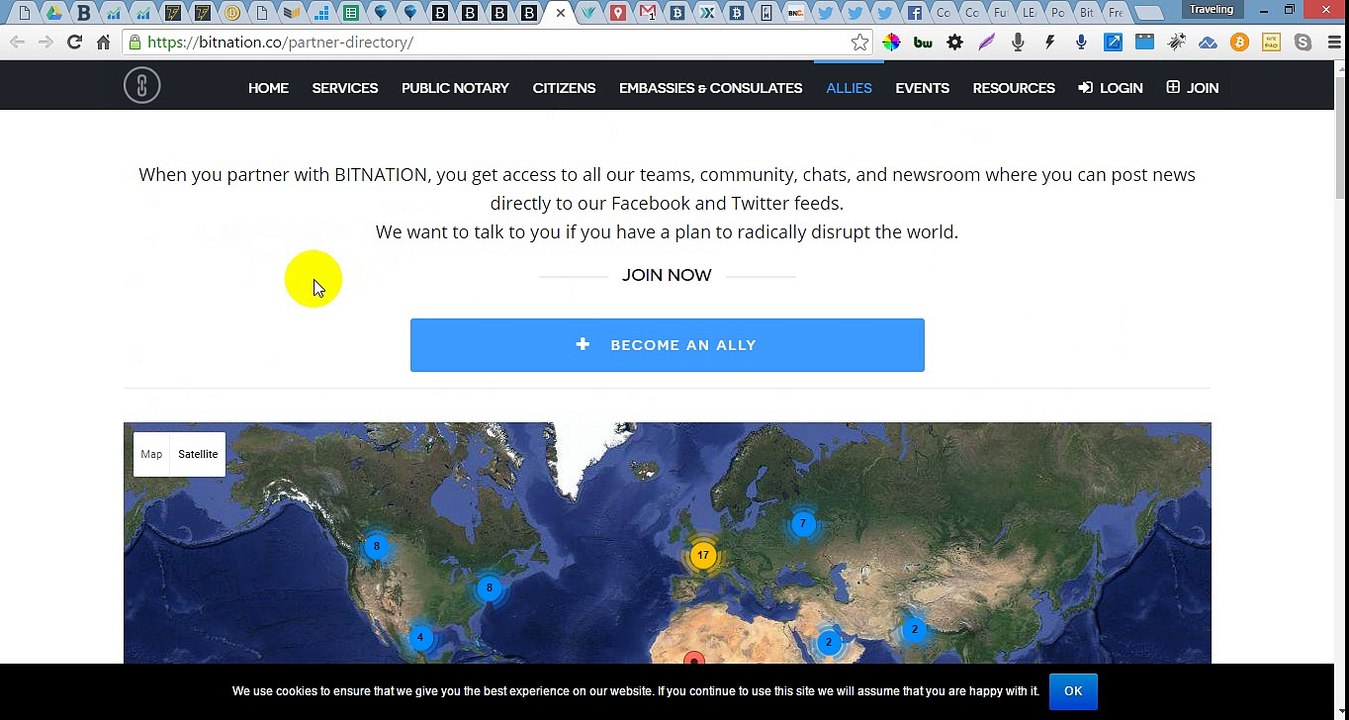Switch to the gold Bitcoin coin tab
The image size is (1349, 720).
(x=232, y=13)
